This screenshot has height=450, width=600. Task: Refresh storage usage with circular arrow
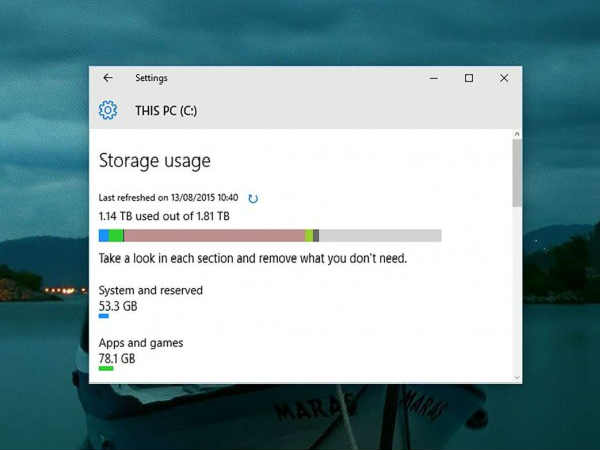[x=253, y=199]
